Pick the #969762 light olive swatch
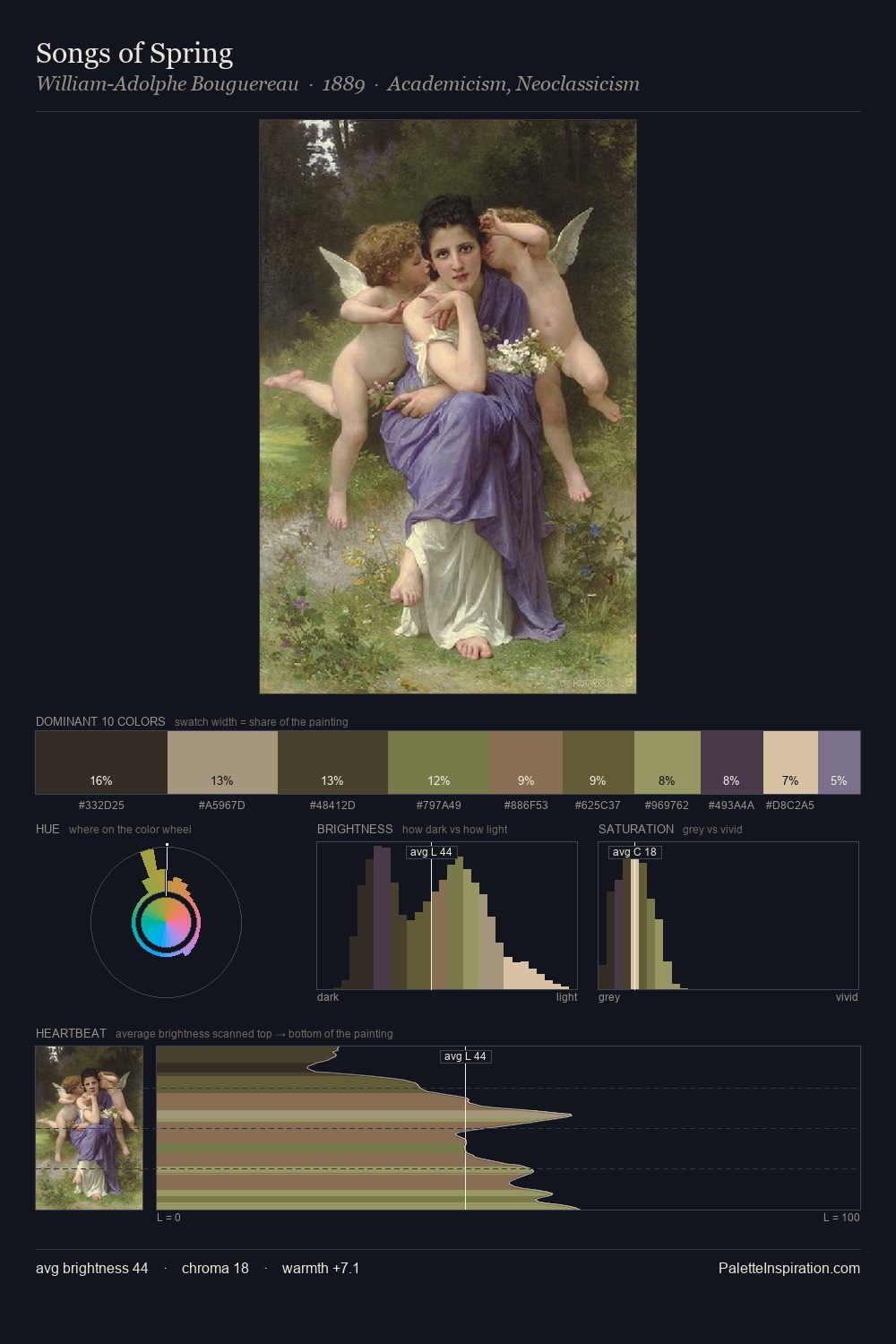 pos(668,762)
